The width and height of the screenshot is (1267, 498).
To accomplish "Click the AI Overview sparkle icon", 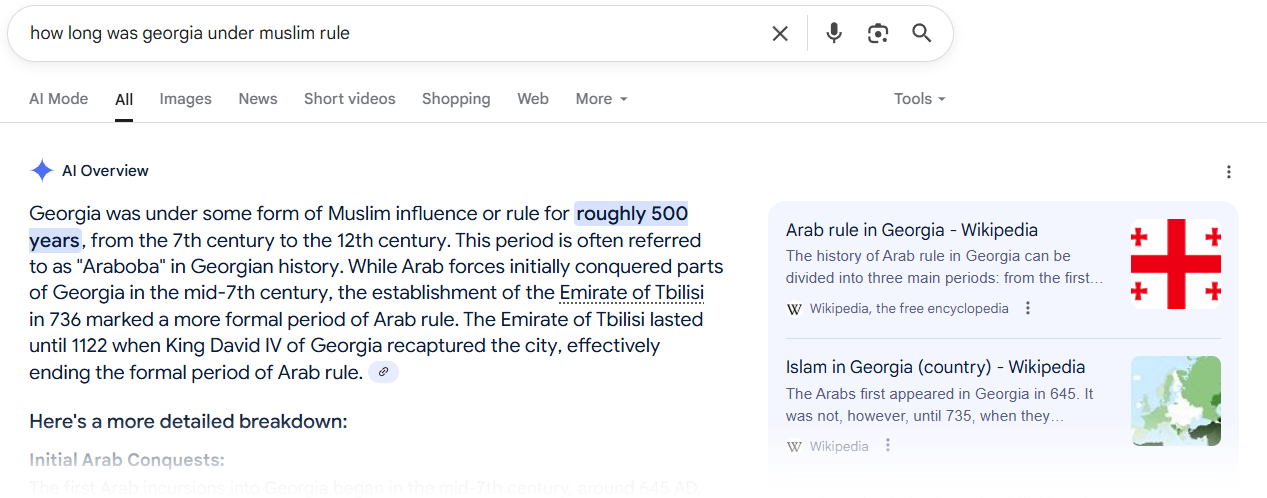I will (42, 171).
